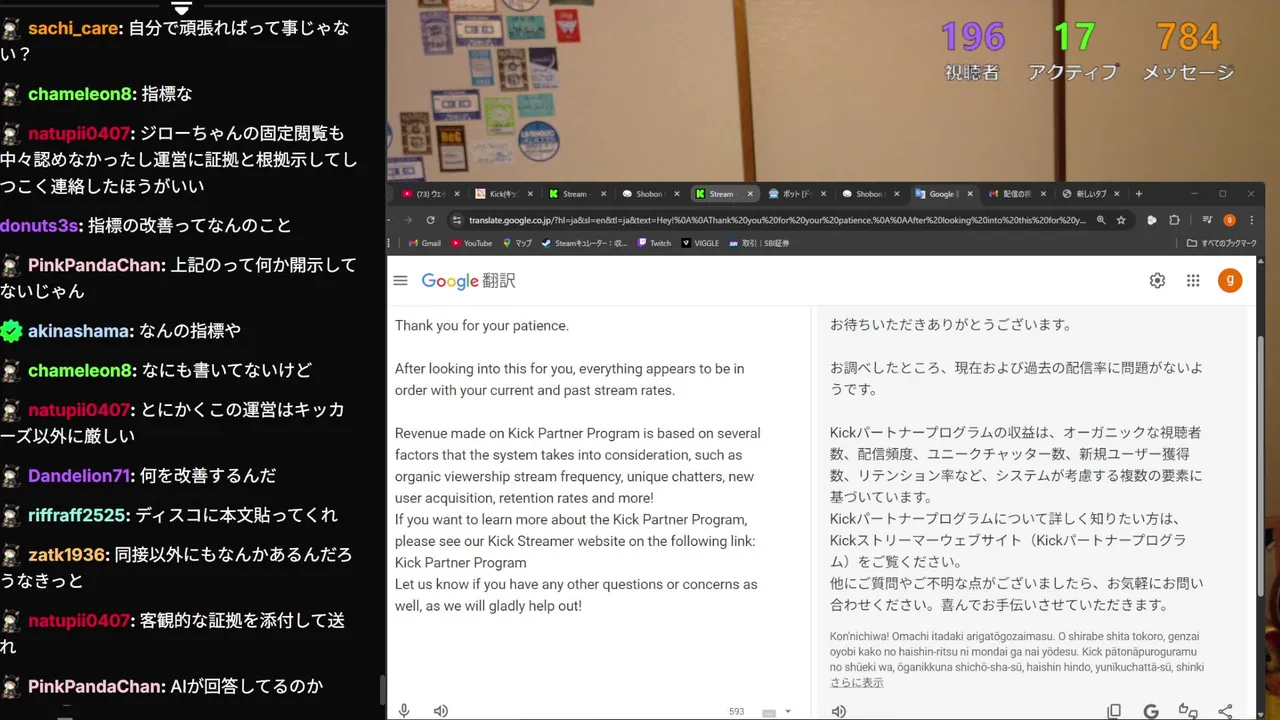This screenshot has width=1280, height=720.
Task: Open Google Translate settings gear
Action: 1157,281
